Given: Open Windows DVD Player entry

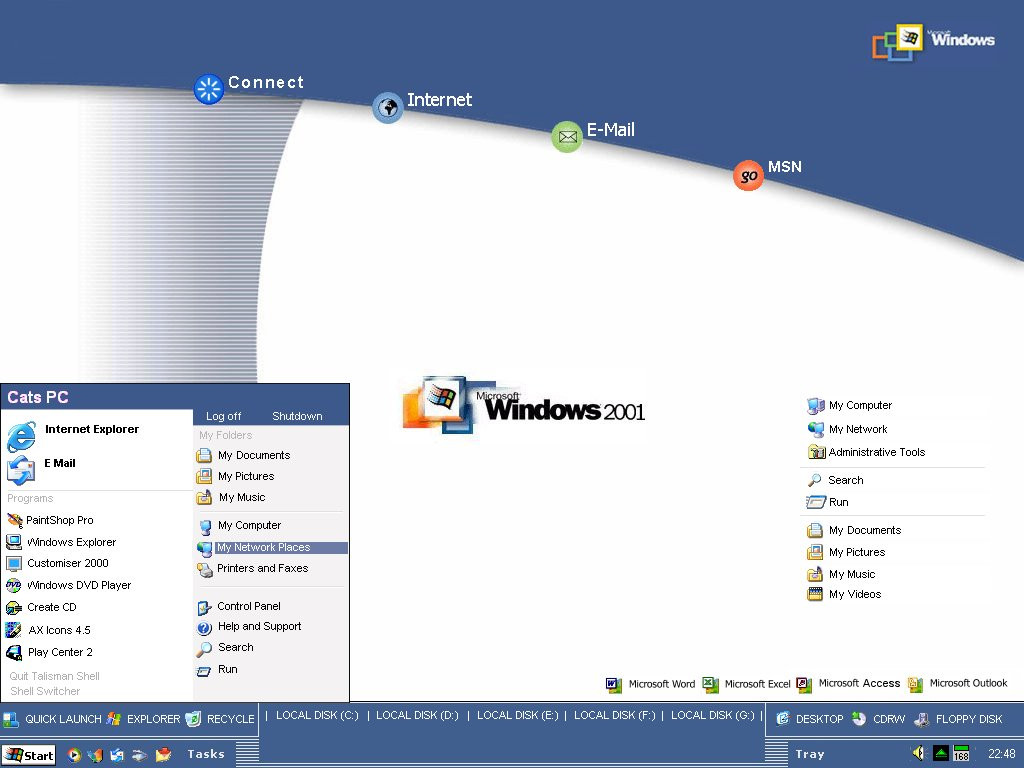Looking at the screenshot, I should 69,585.
